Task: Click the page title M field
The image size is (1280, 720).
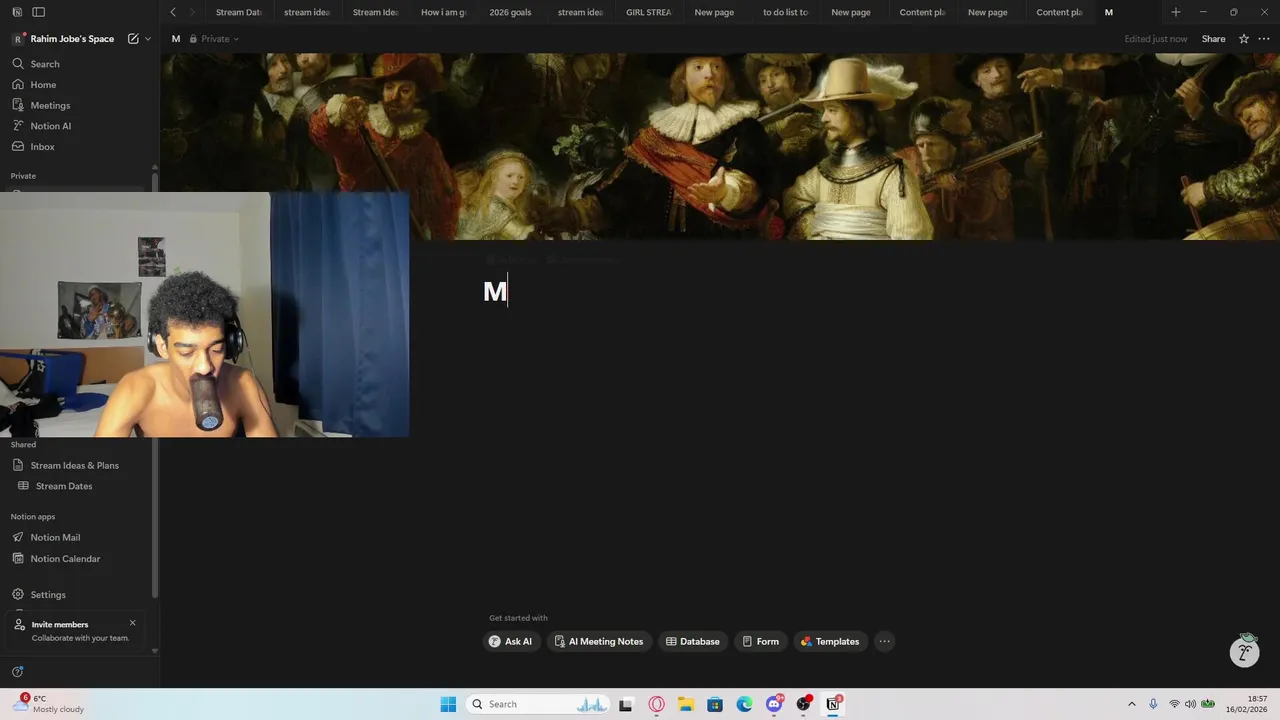Action: click(x=496, y=291)
